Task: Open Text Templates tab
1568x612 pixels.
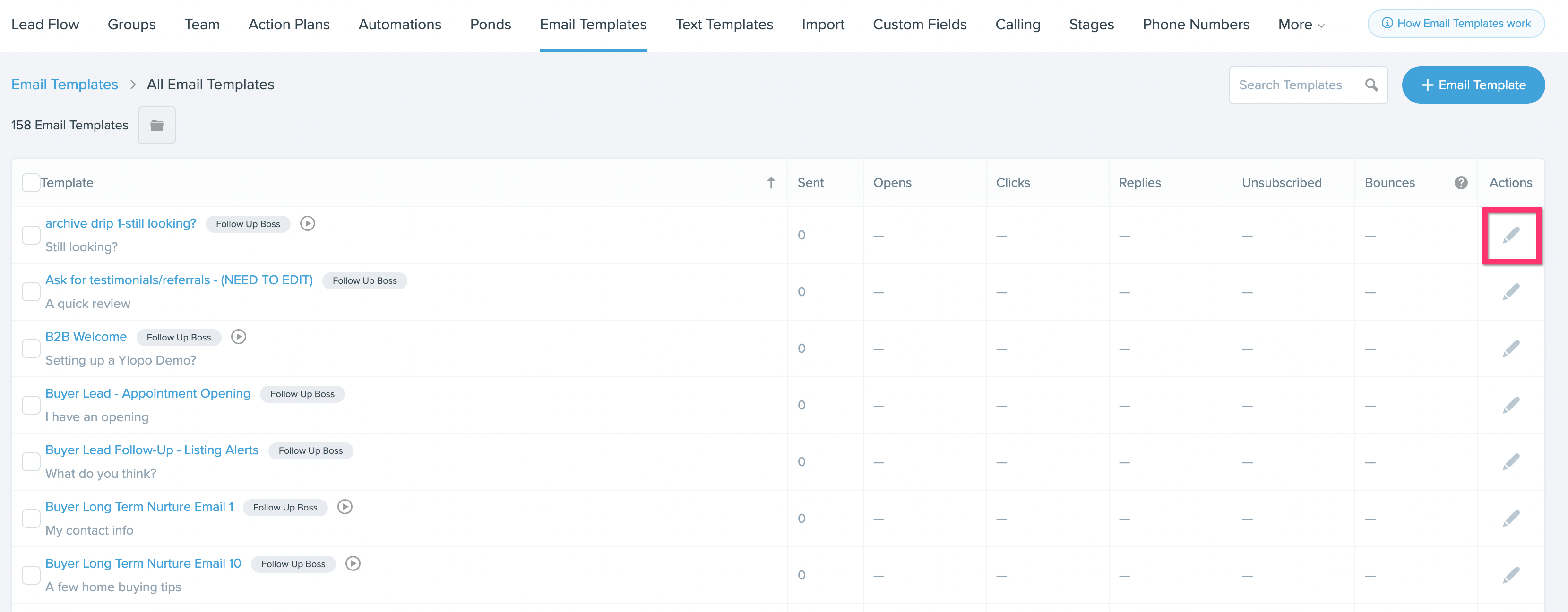Action: pyautogui.click(x=724, y=25)
